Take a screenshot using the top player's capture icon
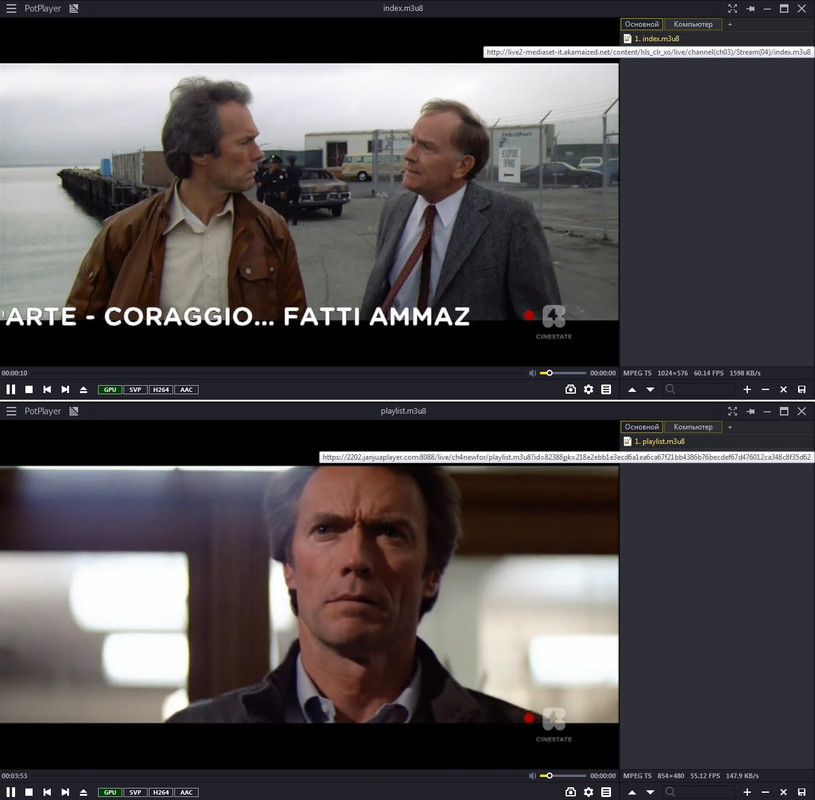Viewport: 815px width, 800px height. [570, 389]
